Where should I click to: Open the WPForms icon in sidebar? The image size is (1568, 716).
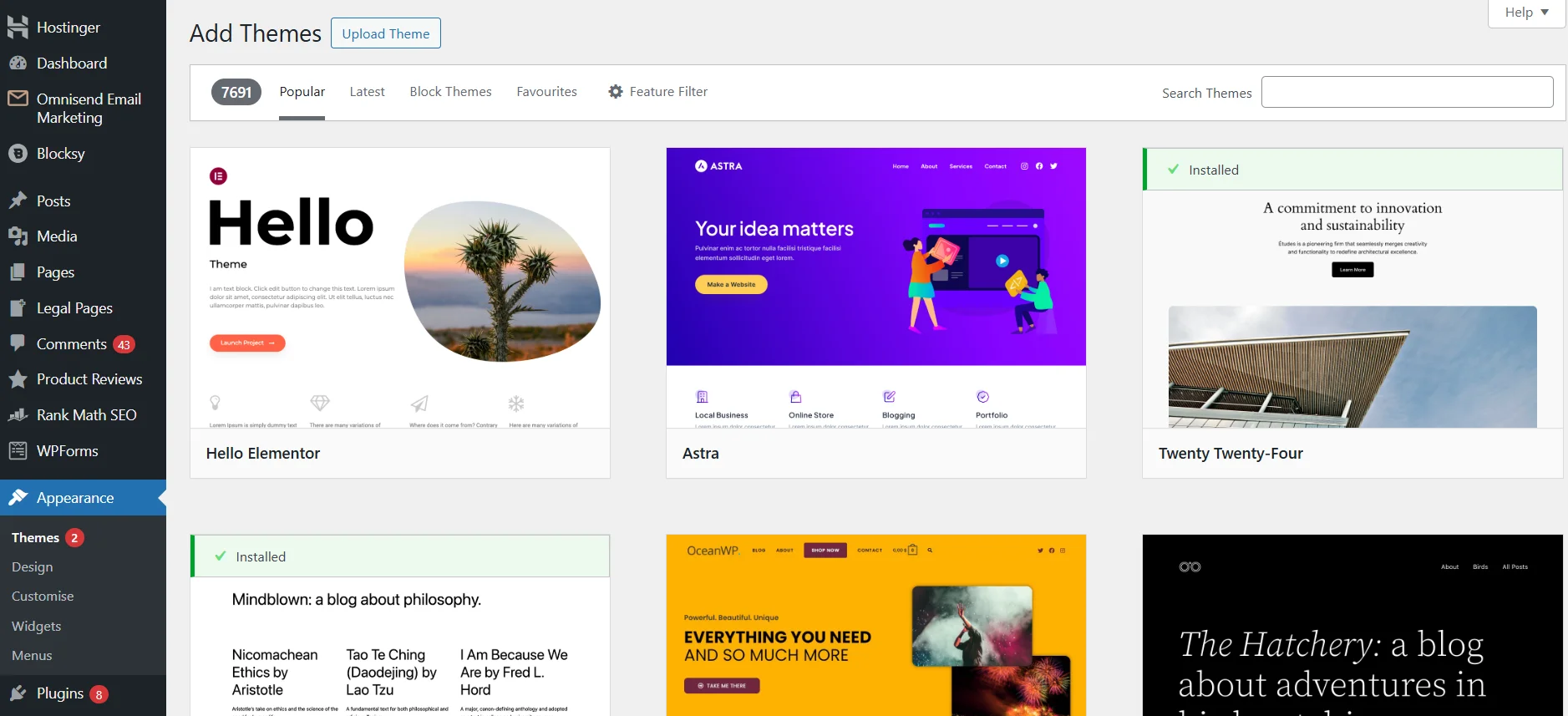(x=18, y=451)
